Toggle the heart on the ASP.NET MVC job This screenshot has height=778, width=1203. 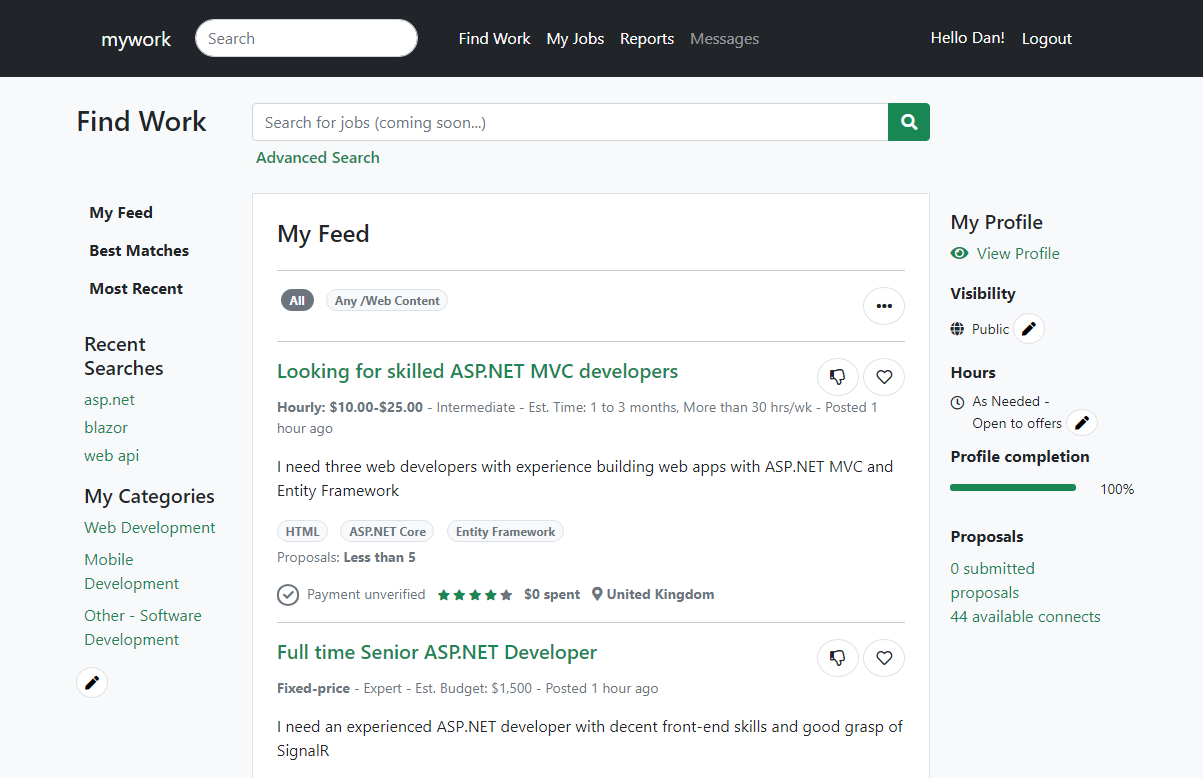click(x=883, y=377)
